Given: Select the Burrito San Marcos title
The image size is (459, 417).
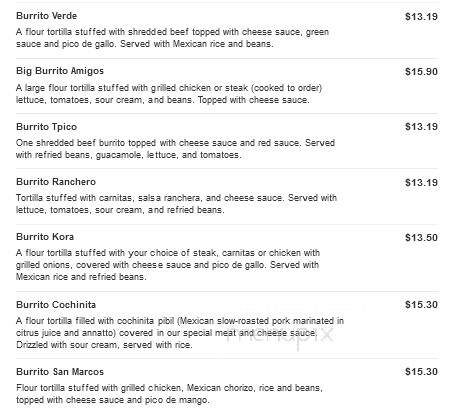Looking at the screenshot, I should 60,372.
